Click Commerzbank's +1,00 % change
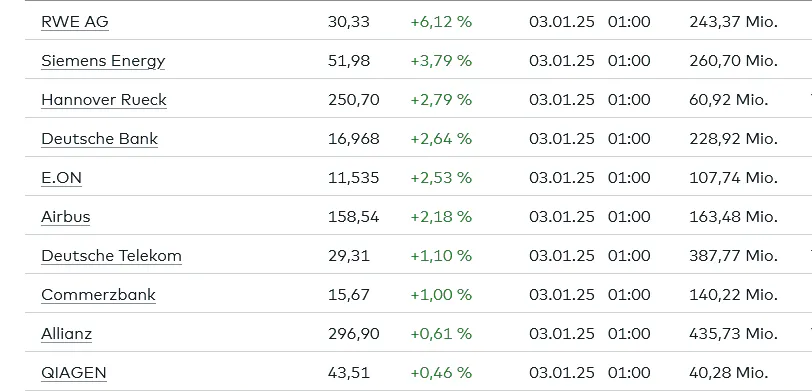 click(x=441, y=295)
